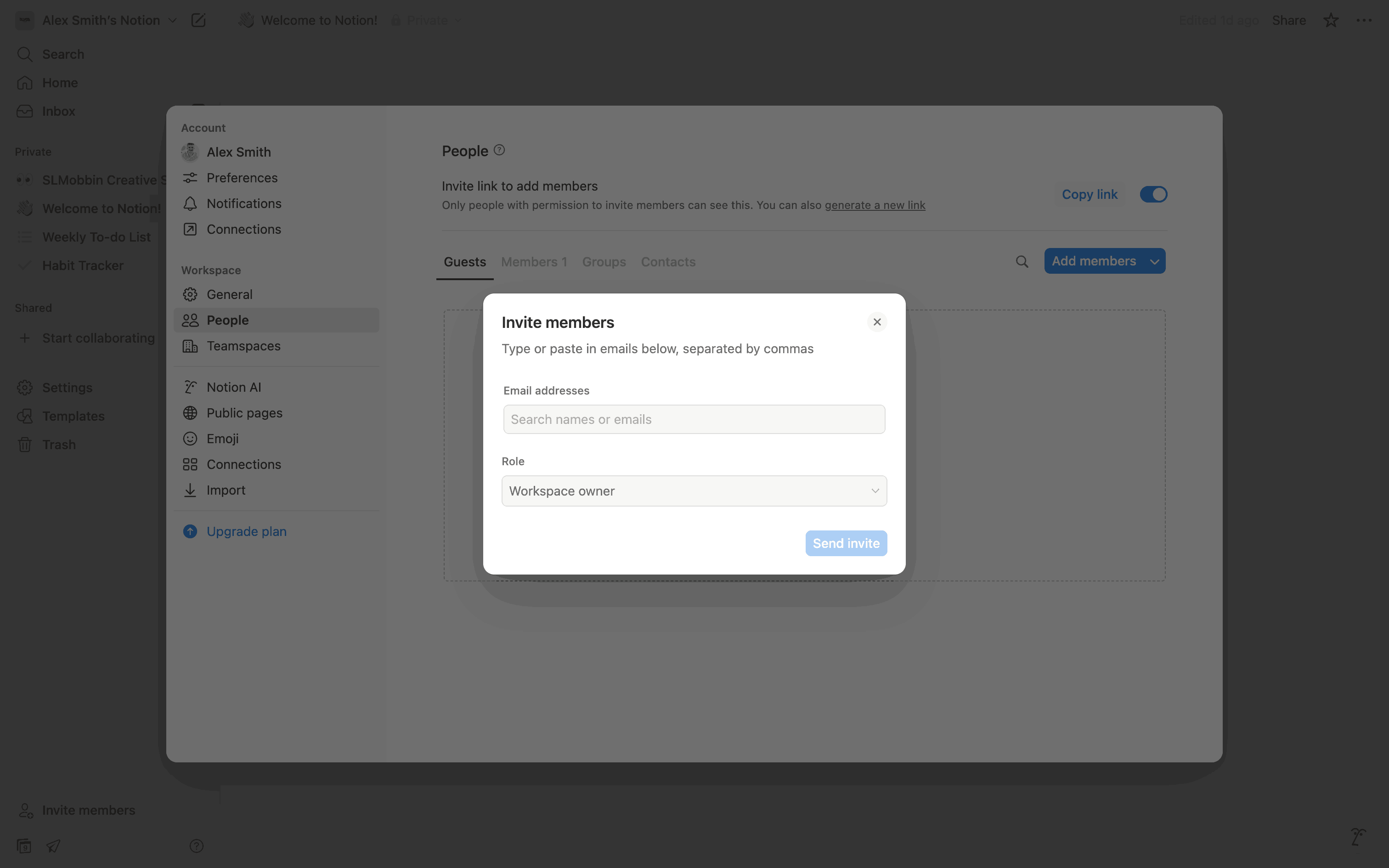Image resolution: width=1389 pixels, height=868 pixels.
Task: Click the search icon beside Add members
Action: click(1022, 262)
